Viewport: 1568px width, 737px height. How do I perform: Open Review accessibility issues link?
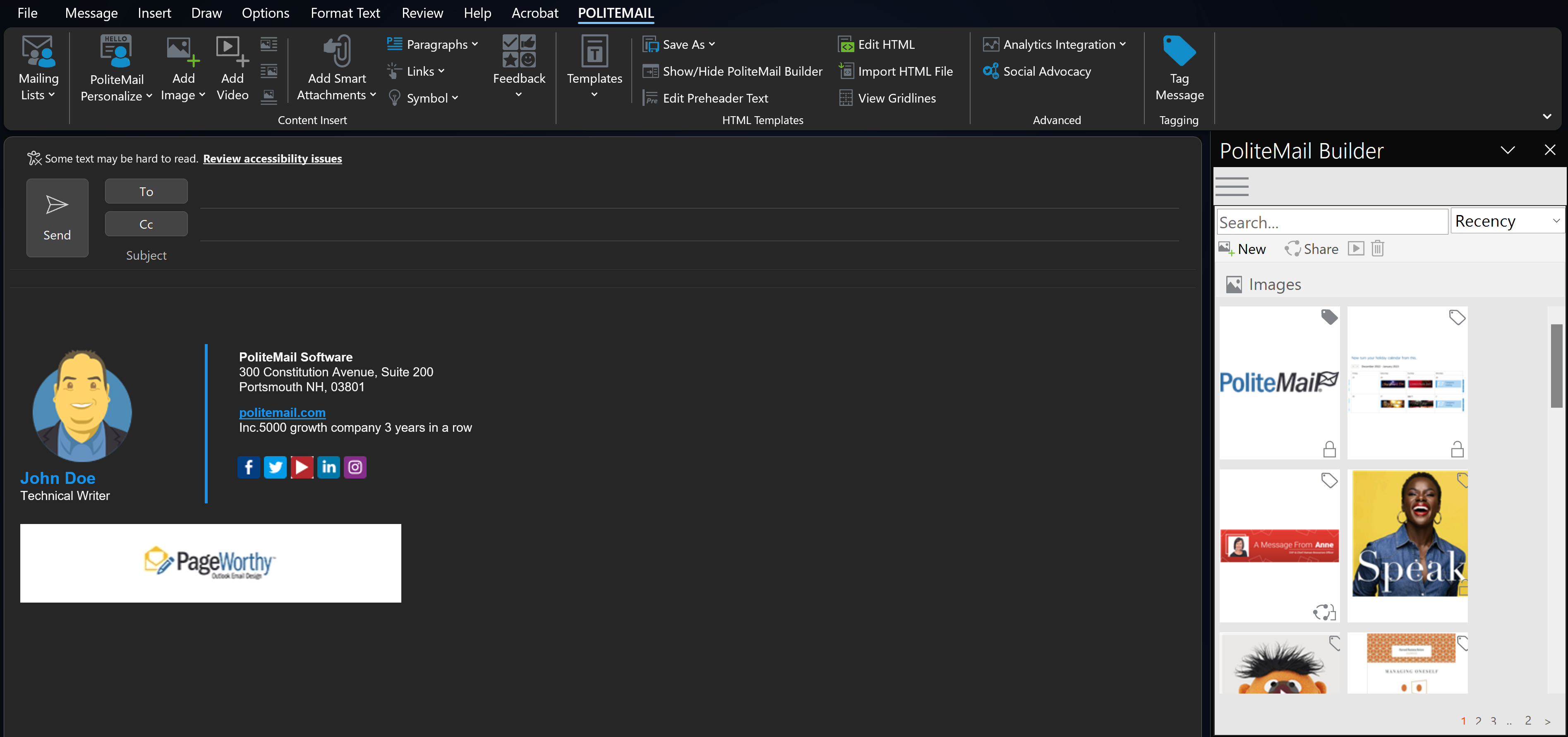pos(272,159)
